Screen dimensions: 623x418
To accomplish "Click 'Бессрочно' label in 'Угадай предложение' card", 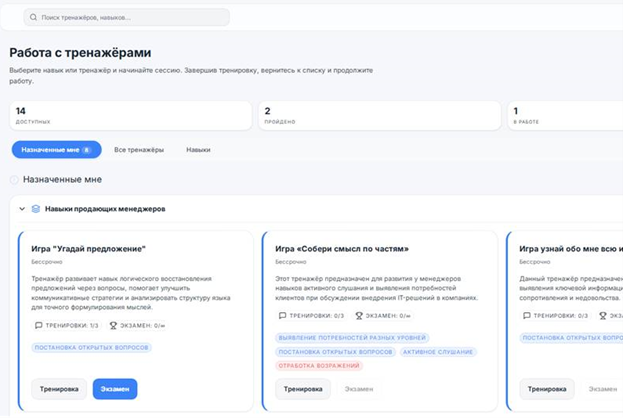I will tap(47, 262).
